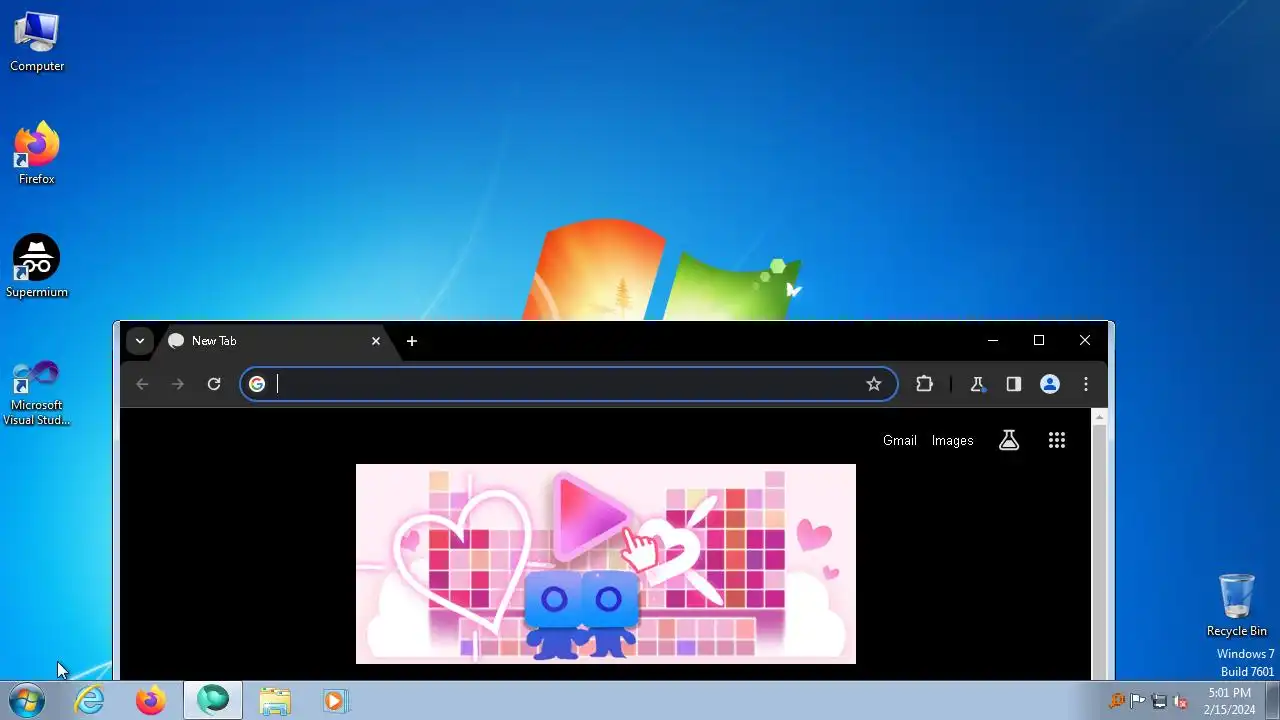The width and height of the screenshot is (1280, 720).
Task: Open the profile avatar menu
Action: 1050,384
